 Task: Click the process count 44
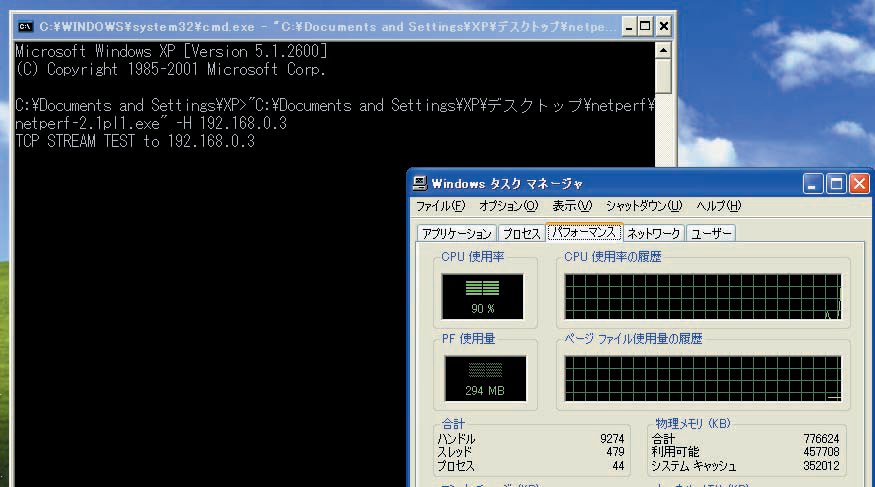tap(618, 465)
